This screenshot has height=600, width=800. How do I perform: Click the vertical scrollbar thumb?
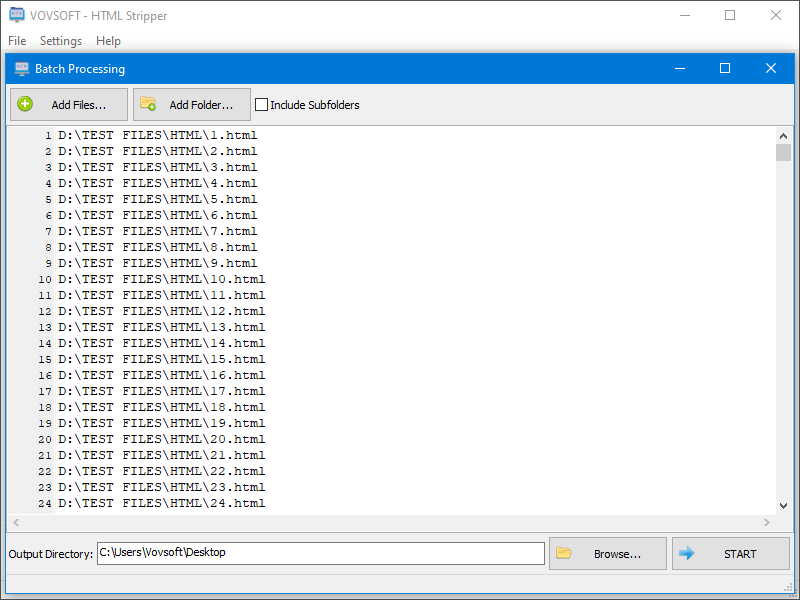tap(784, 153)
